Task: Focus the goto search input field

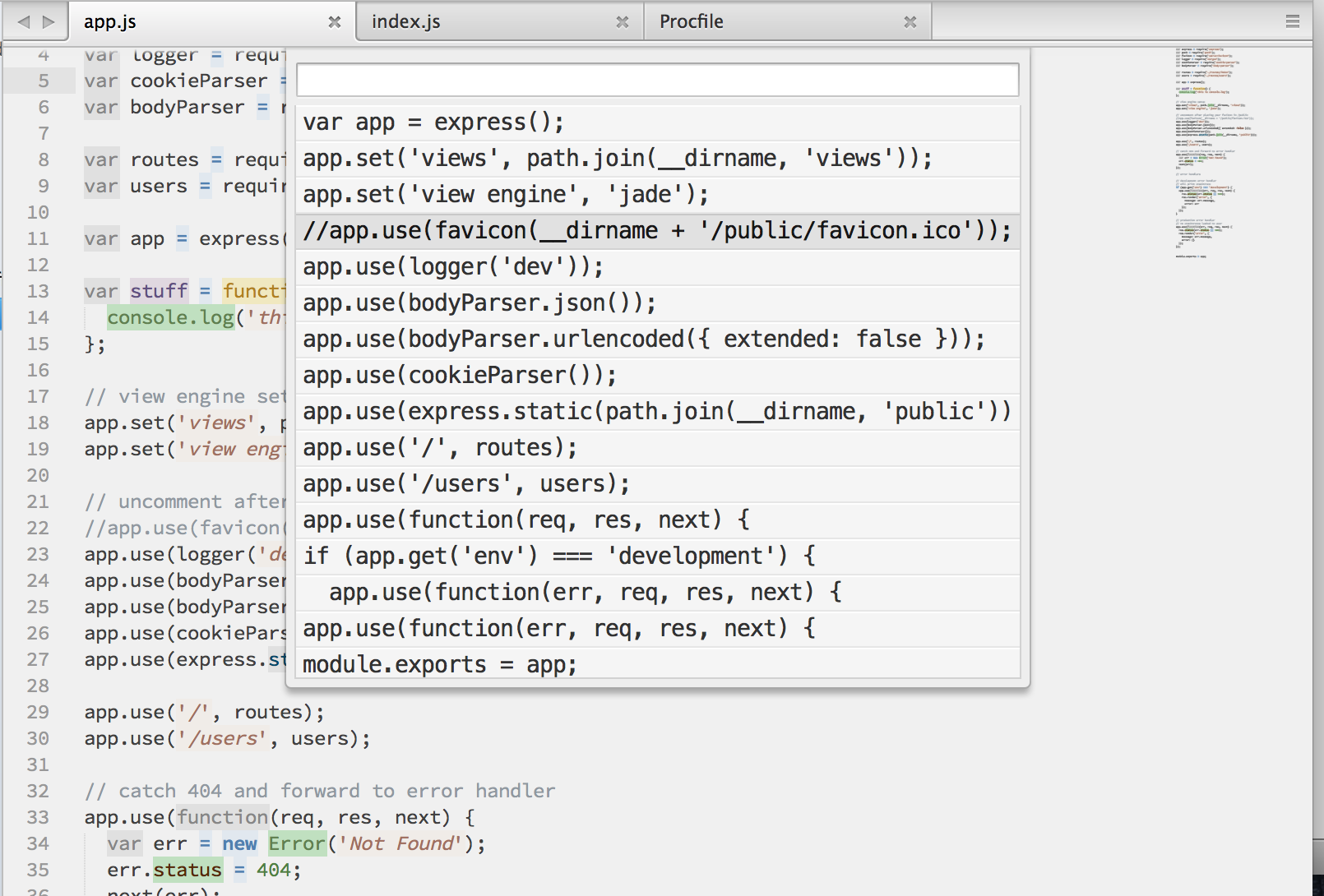Action: (x=658, y=80)
